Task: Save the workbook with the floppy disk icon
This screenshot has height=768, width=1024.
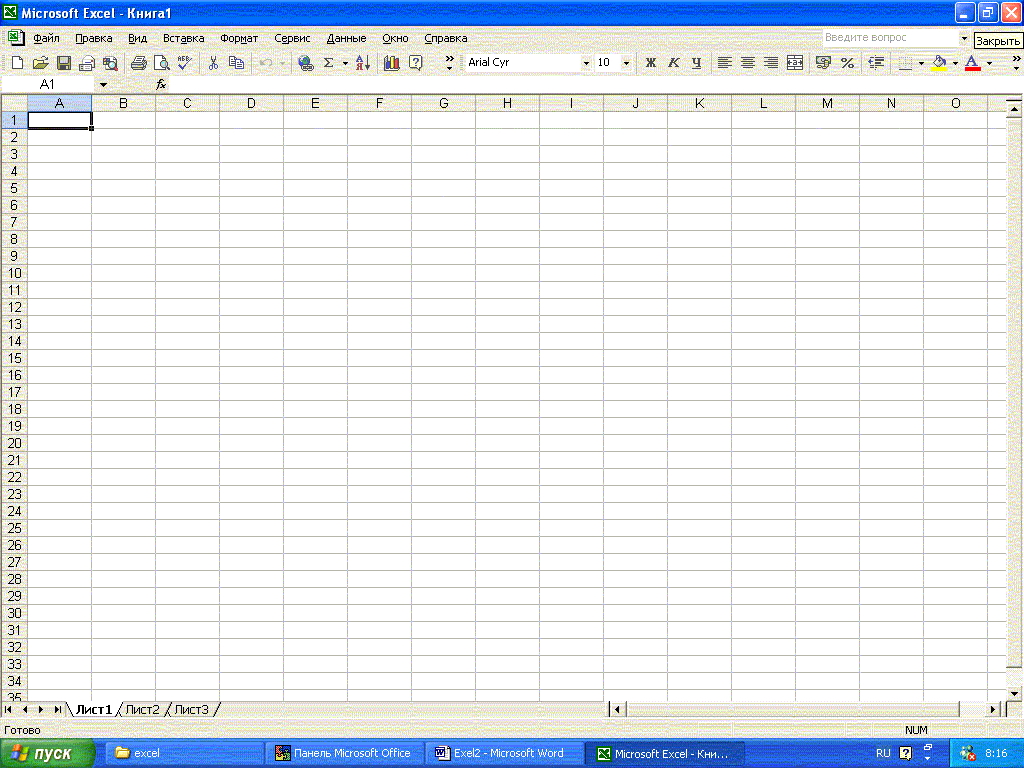Action: tap(64, 63)
